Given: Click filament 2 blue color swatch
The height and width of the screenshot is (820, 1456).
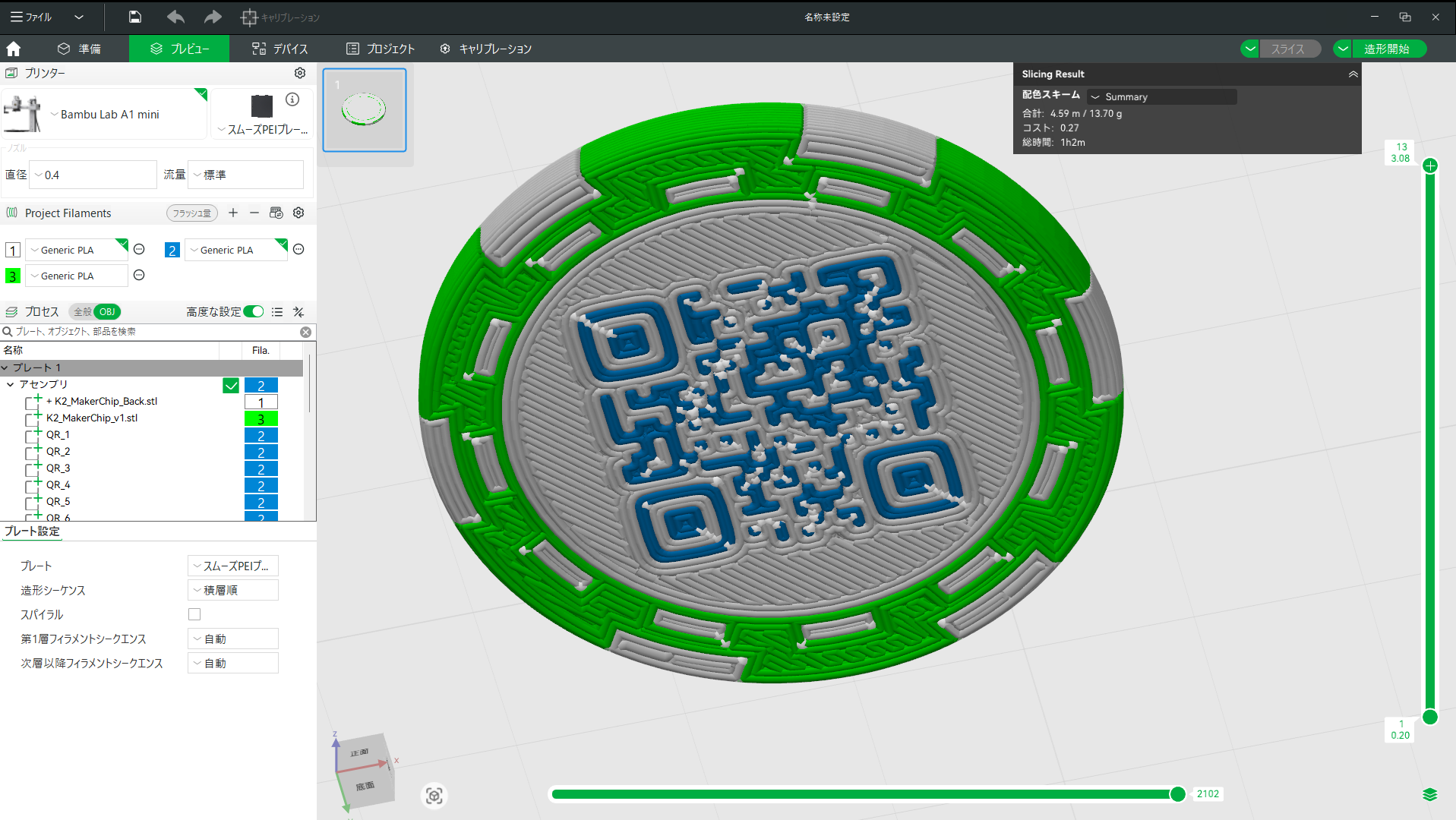Looking at the screenshot, I should pyautogui.click(x=172, y=250).
